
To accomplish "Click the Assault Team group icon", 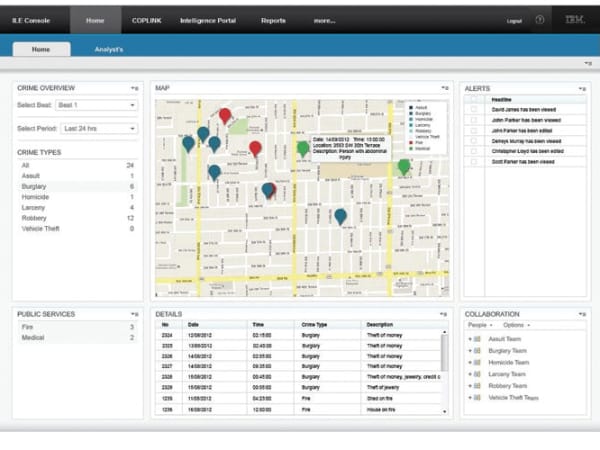I will point(477,338).
